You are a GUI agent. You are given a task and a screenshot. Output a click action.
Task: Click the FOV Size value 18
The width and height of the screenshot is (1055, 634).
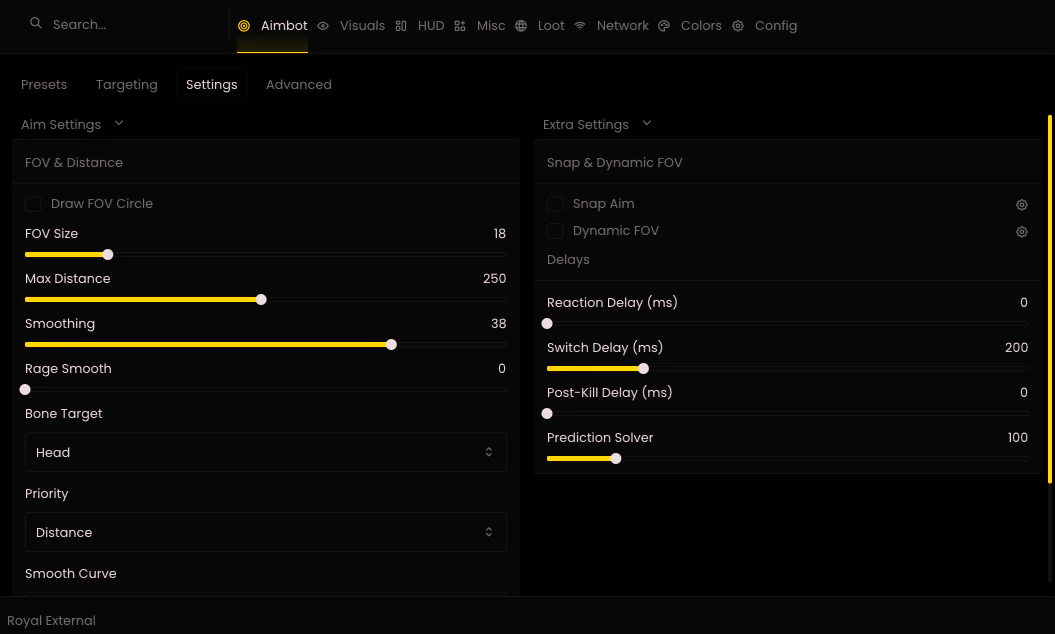click(x=499, y=234)
